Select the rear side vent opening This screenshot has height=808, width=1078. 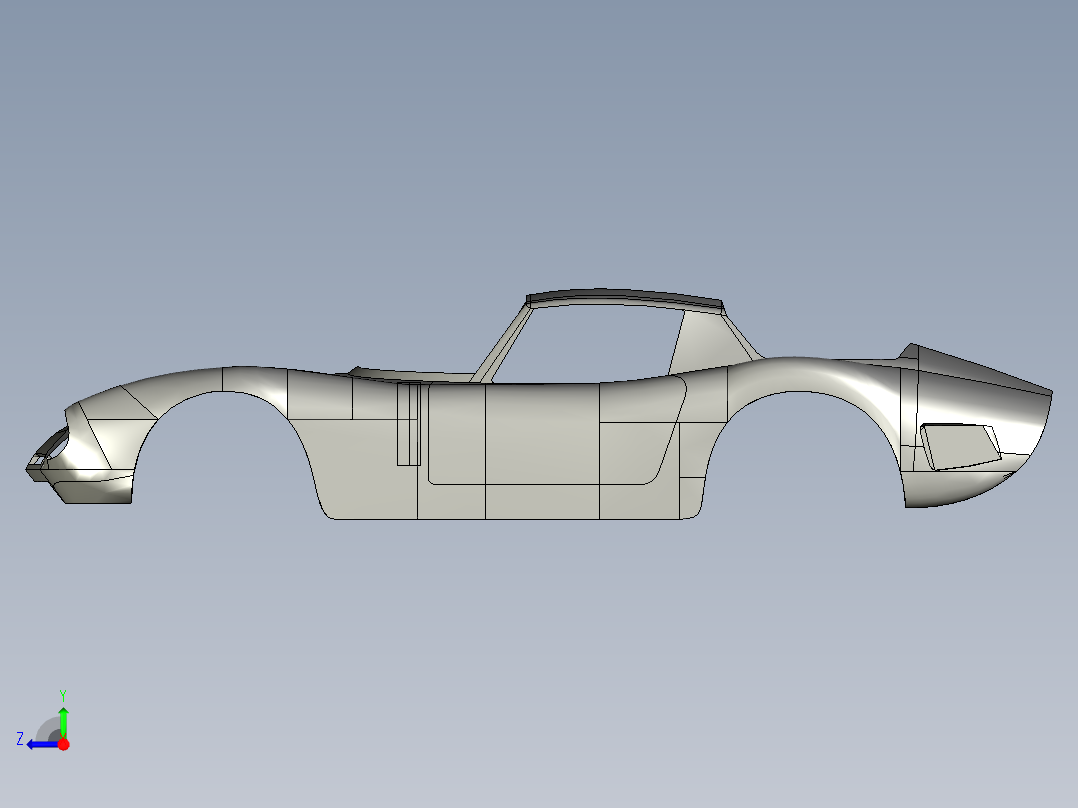click(x=960, y=447)
